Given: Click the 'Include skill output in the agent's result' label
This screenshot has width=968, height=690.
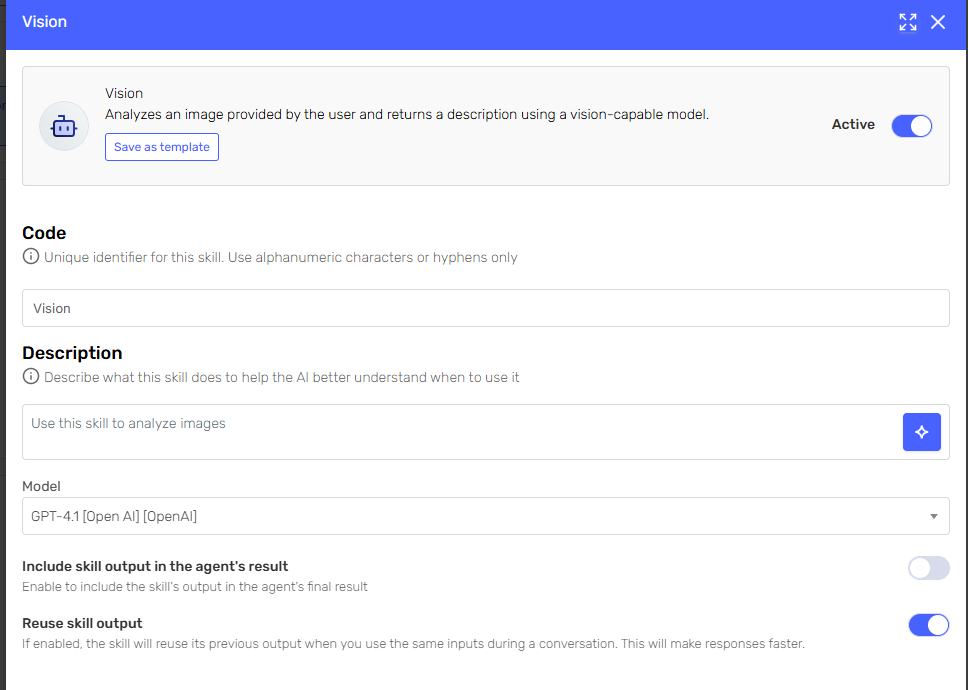Looking at the screenshot, I should click(155, 566).
